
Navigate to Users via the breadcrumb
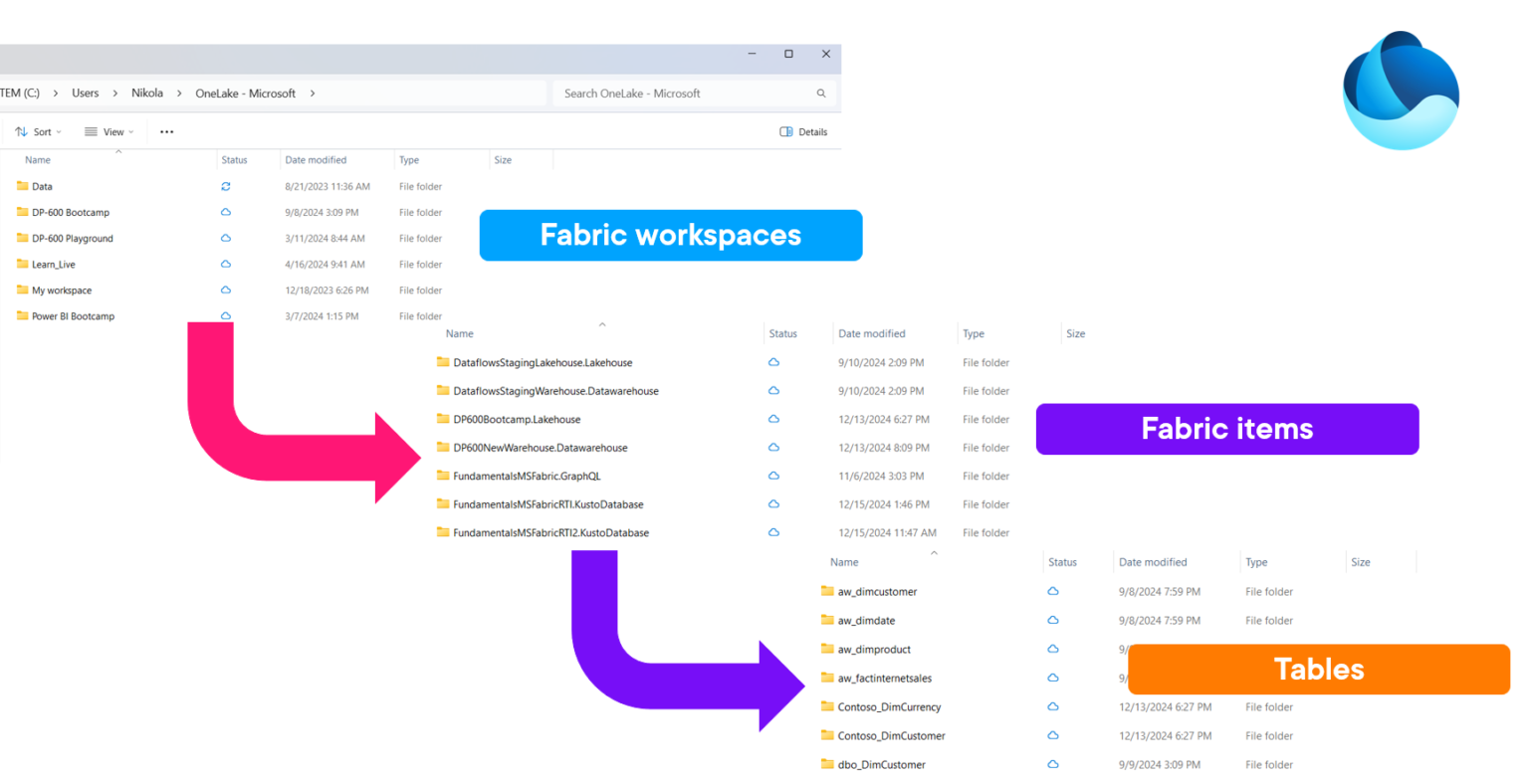[x=85, y=93]
